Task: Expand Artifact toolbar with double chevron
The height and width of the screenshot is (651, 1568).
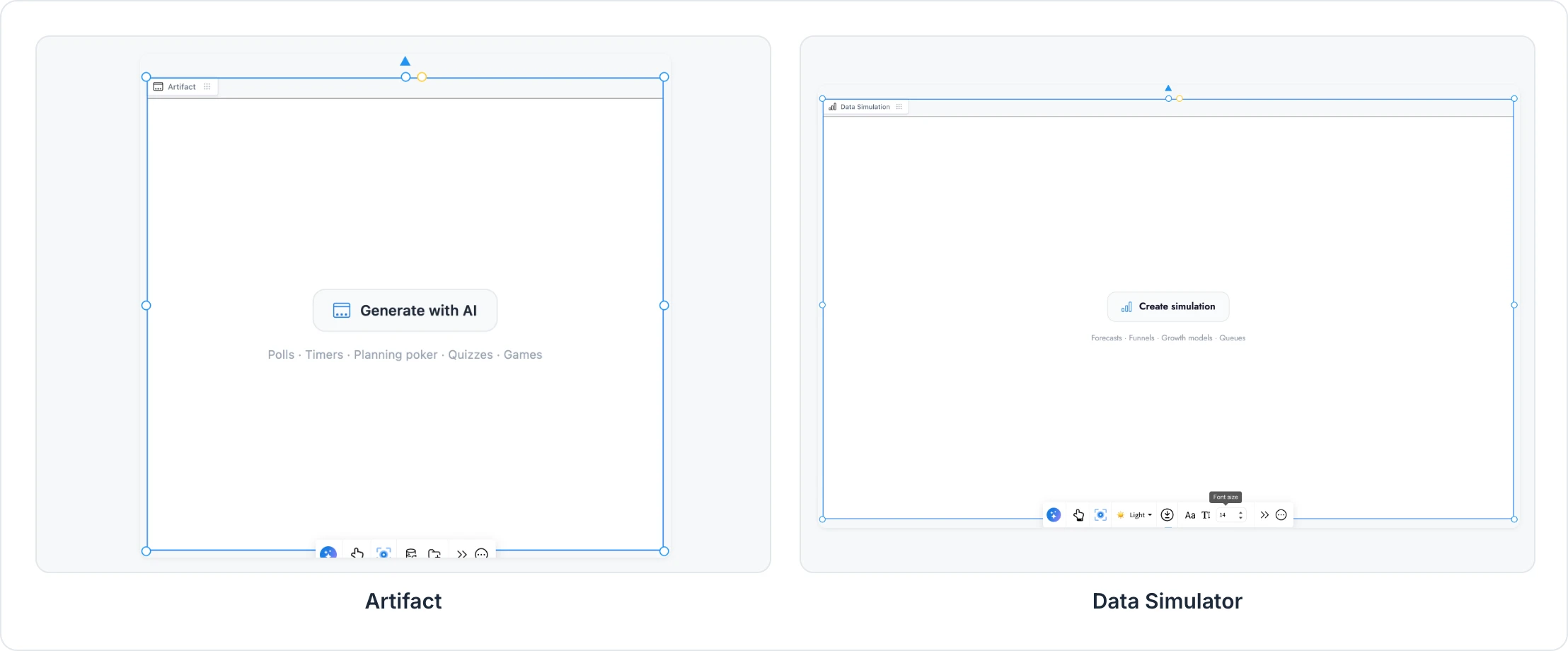Action: point(462,554)
